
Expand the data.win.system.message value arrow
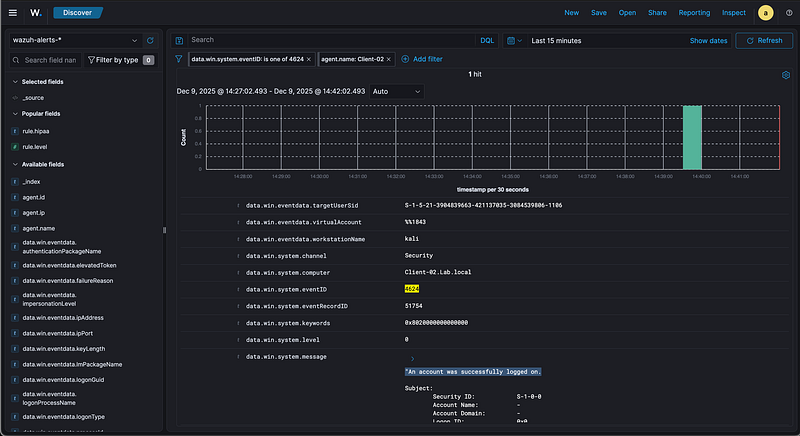412,359
